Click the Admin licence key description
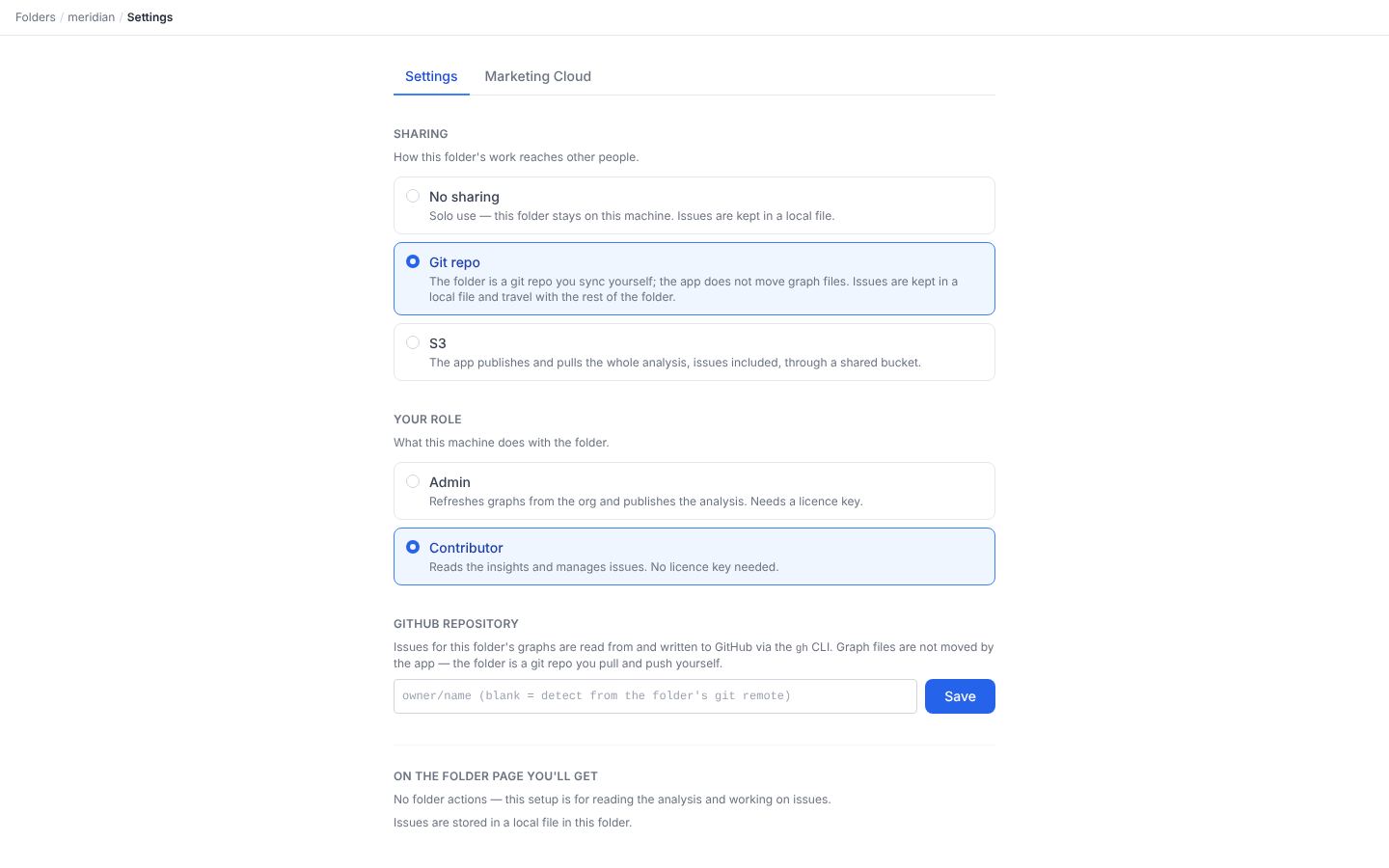 (x=646, y=502)
